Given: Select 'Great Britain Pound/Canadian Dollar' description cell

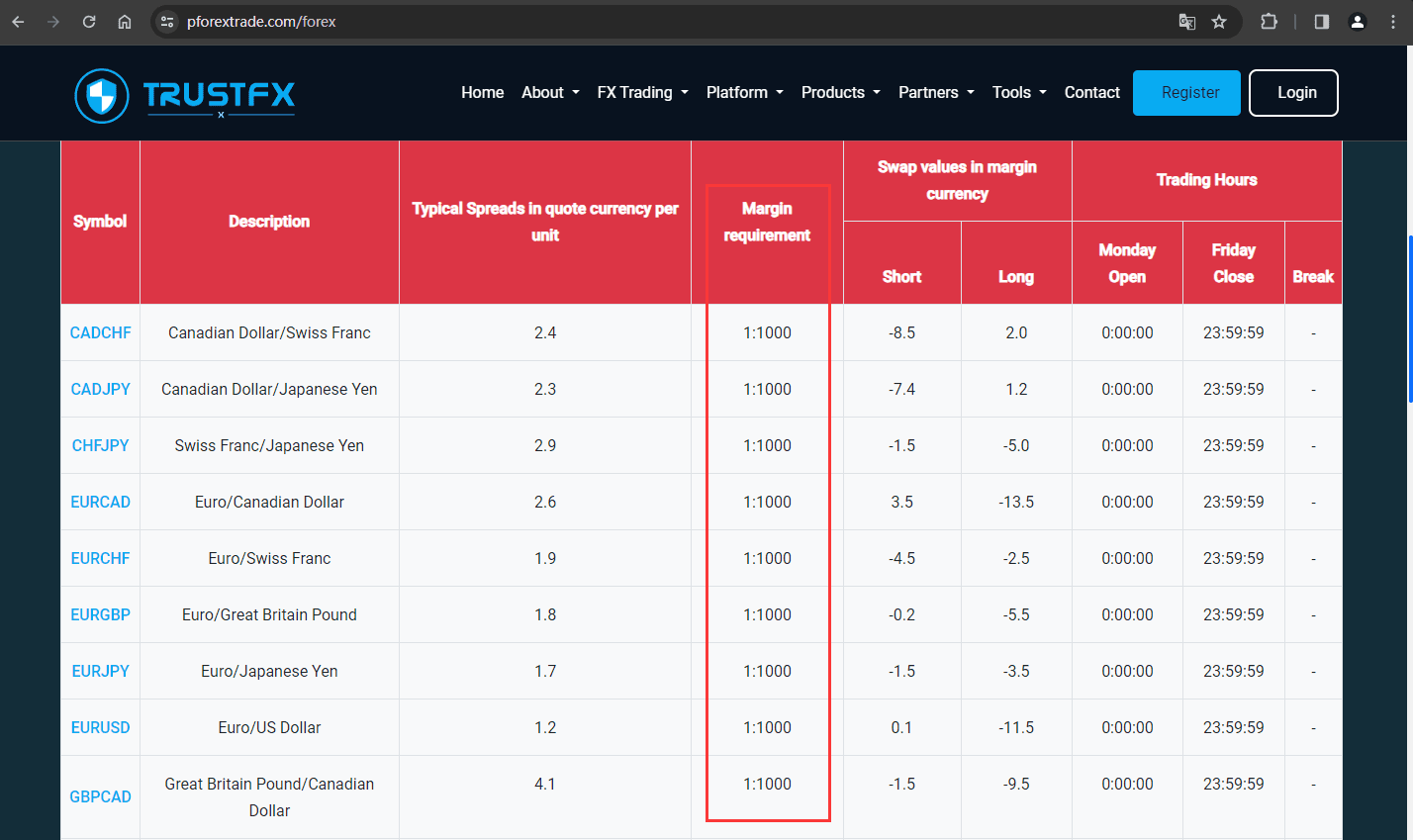Looking at the screenshot, I should (269, 796).
